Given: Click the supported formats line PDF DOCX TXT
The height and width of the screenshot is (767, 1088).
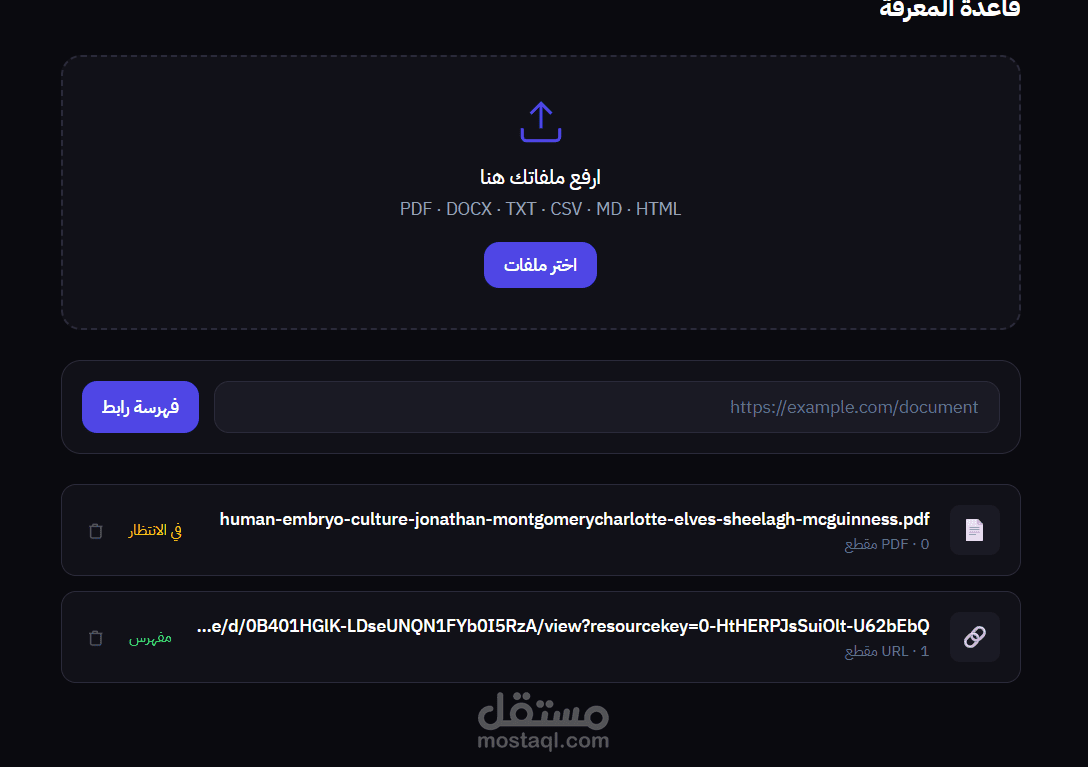Looking at the screenshot, I should tap(541, 209).
